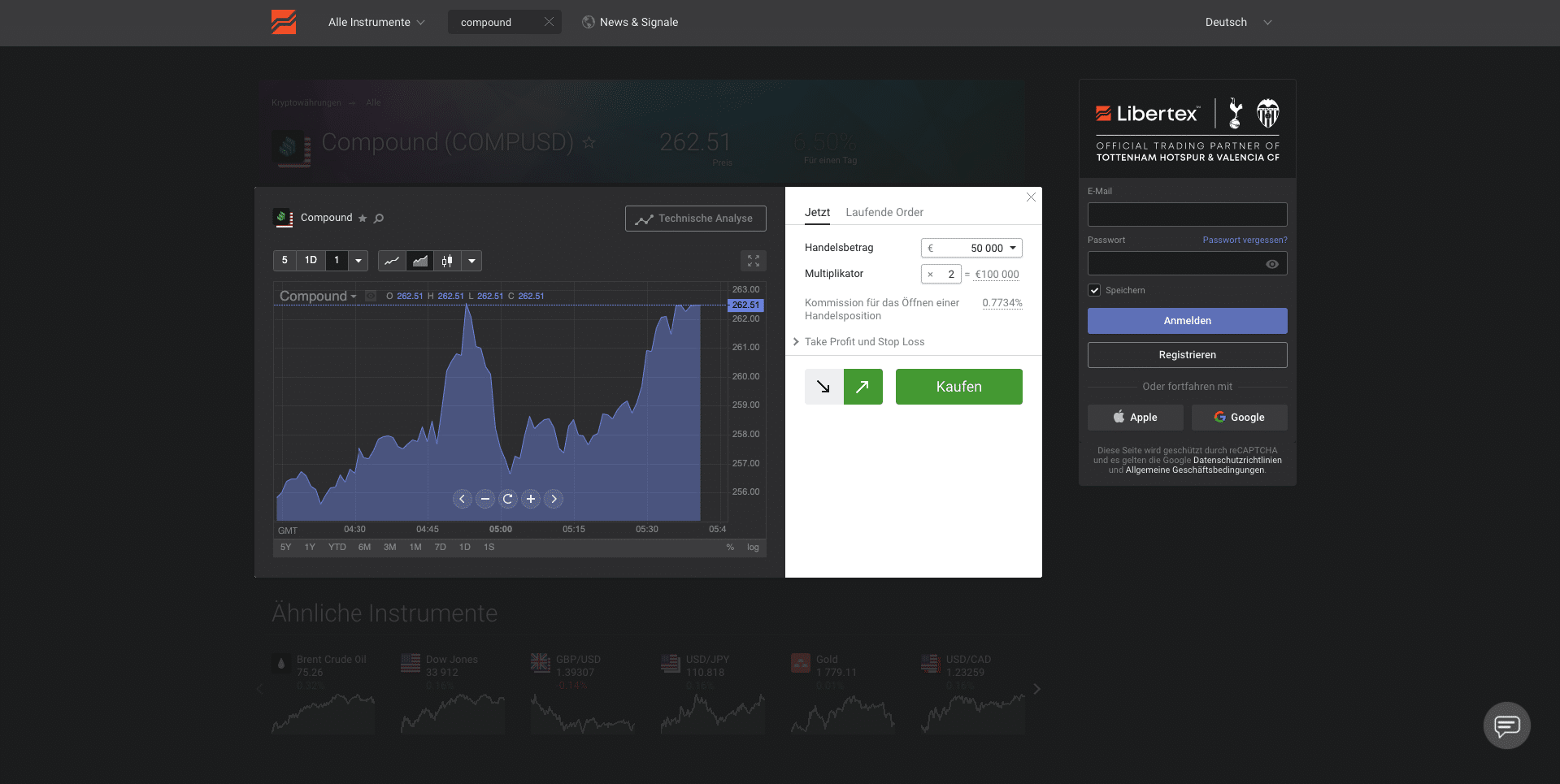The image size is (1560, 784).
Task: Zoom out of the chart with the minus icon
Action: coord(485,499)
